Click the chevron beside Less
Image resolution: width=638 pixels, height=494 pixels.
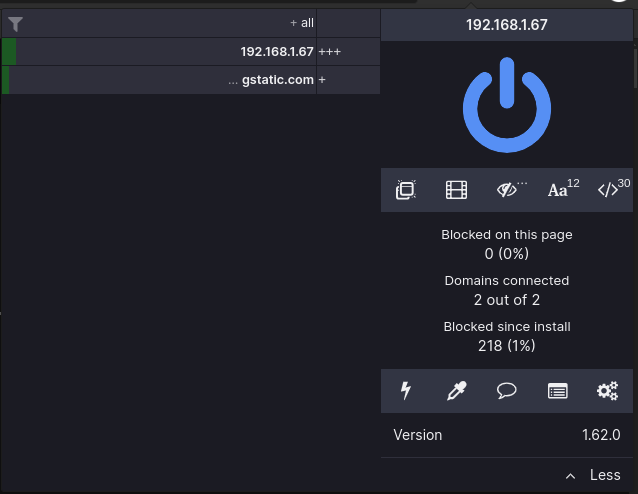tap(570, 476)
